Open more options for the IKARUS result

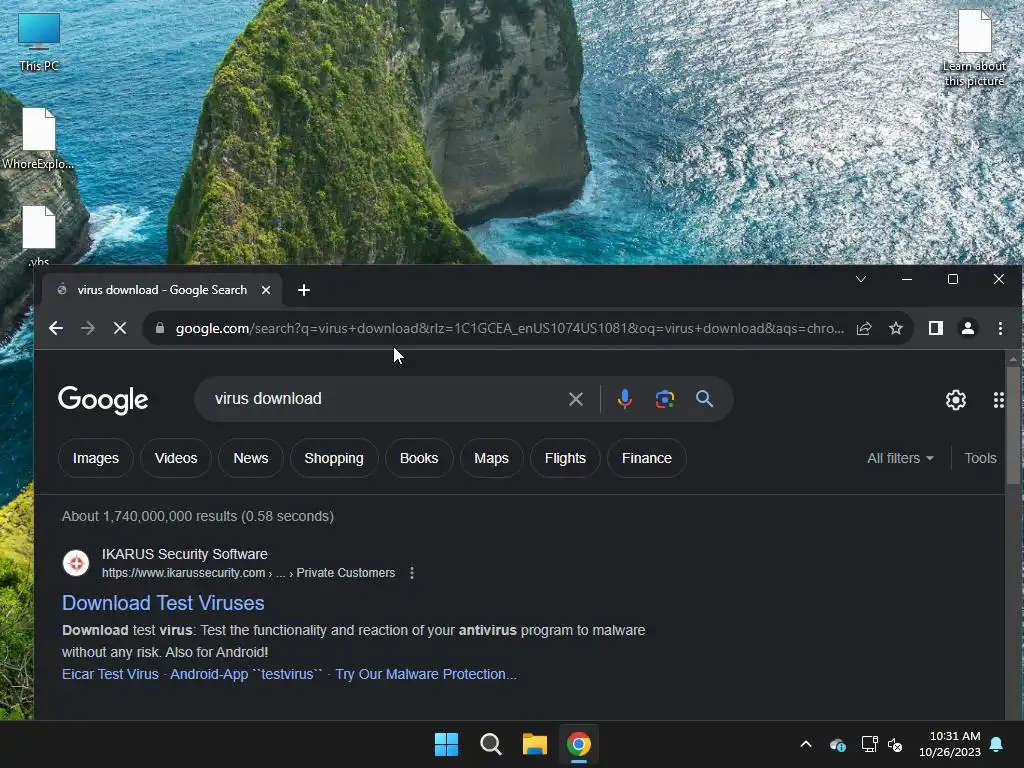(x=411, y=573)
